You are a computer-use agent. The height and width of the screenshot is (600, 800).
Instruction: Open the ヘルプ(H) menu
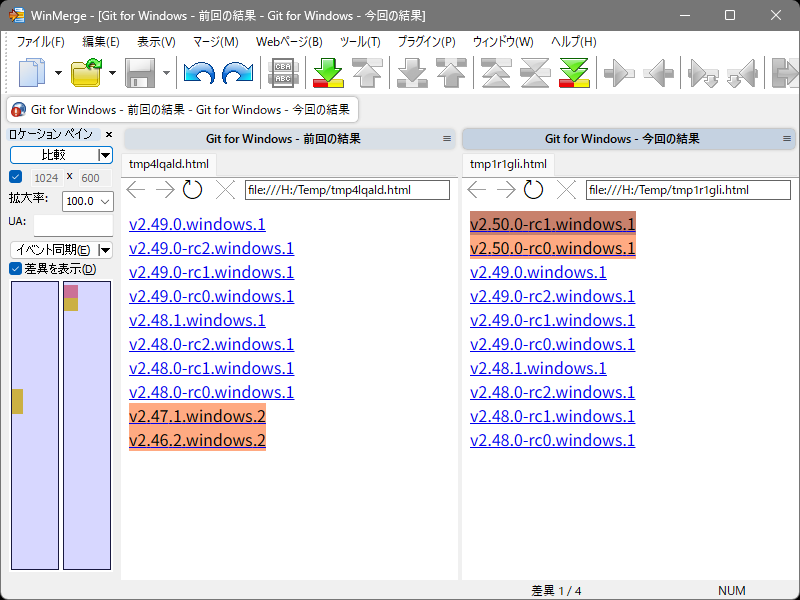573,42
